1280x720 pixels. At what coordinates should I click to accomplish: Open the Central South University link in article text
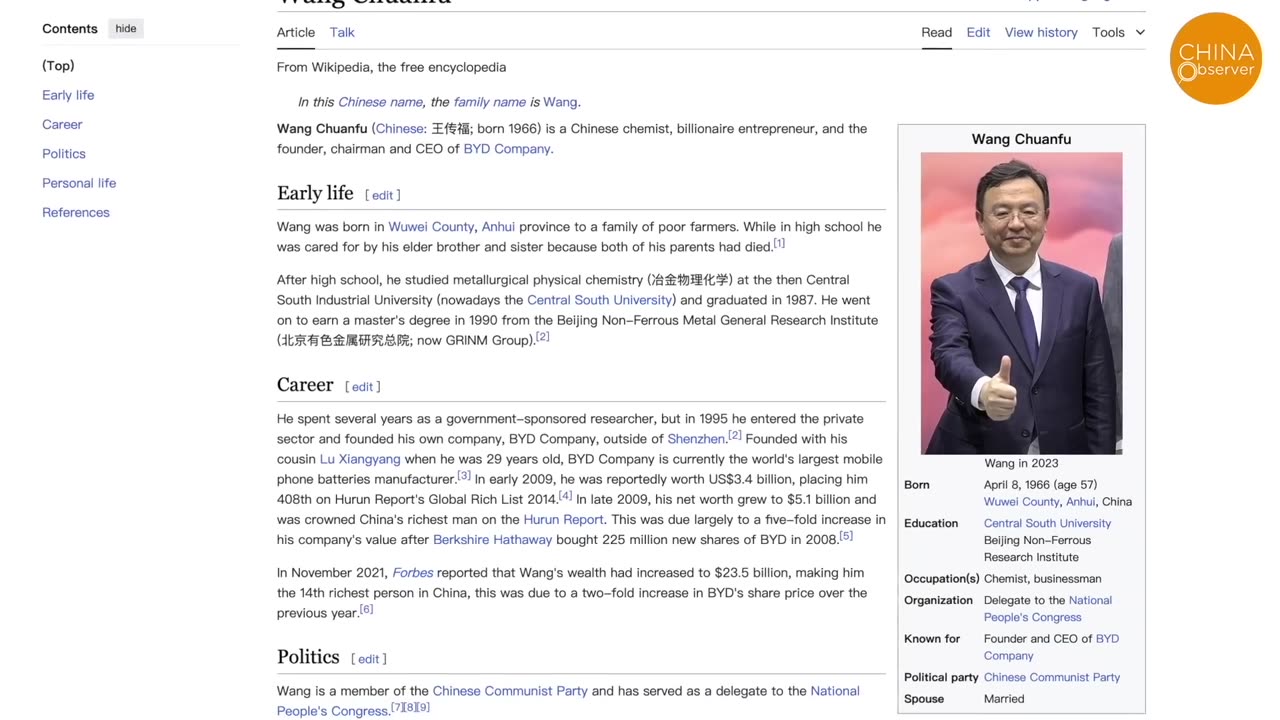point(599,300)
